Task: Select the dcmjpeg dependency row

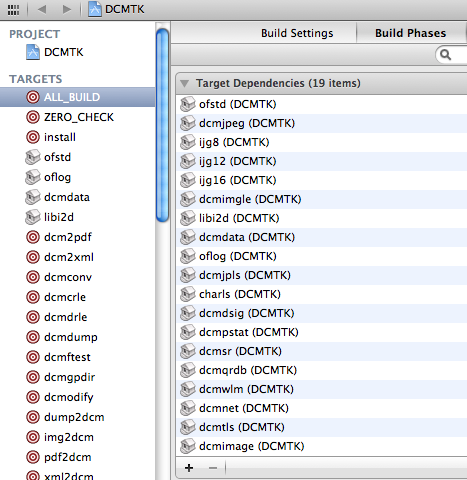Action: (322, 123)
